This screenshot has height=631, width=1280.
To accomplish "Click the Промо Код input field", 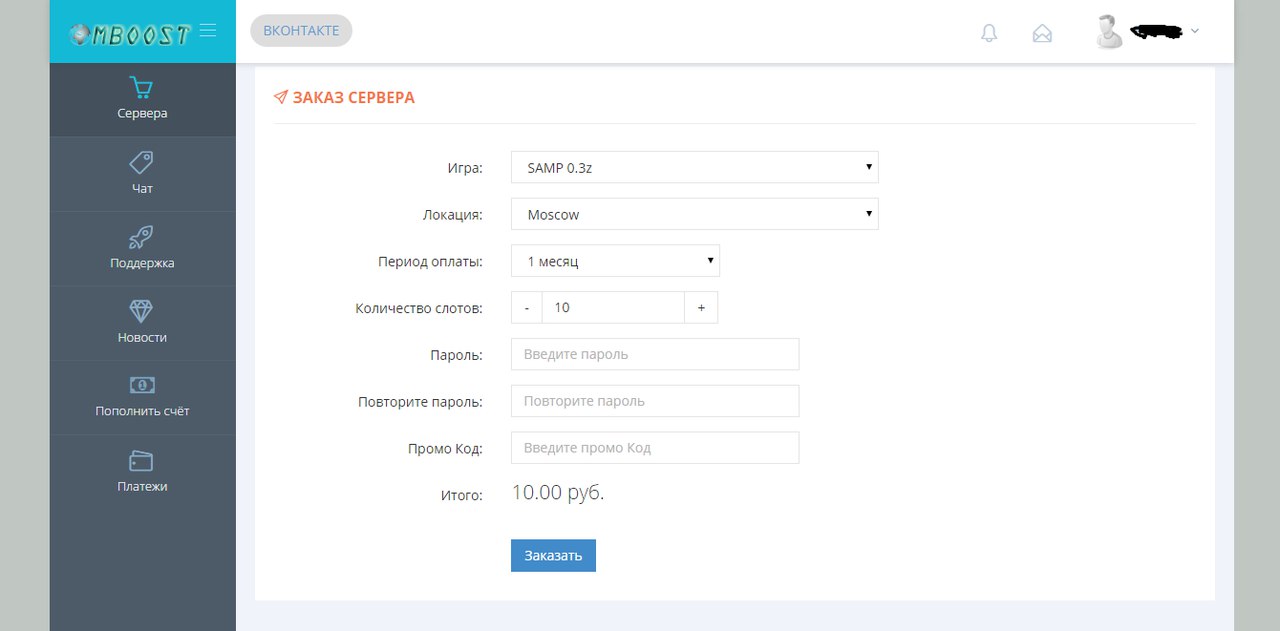I will (655, 448).
